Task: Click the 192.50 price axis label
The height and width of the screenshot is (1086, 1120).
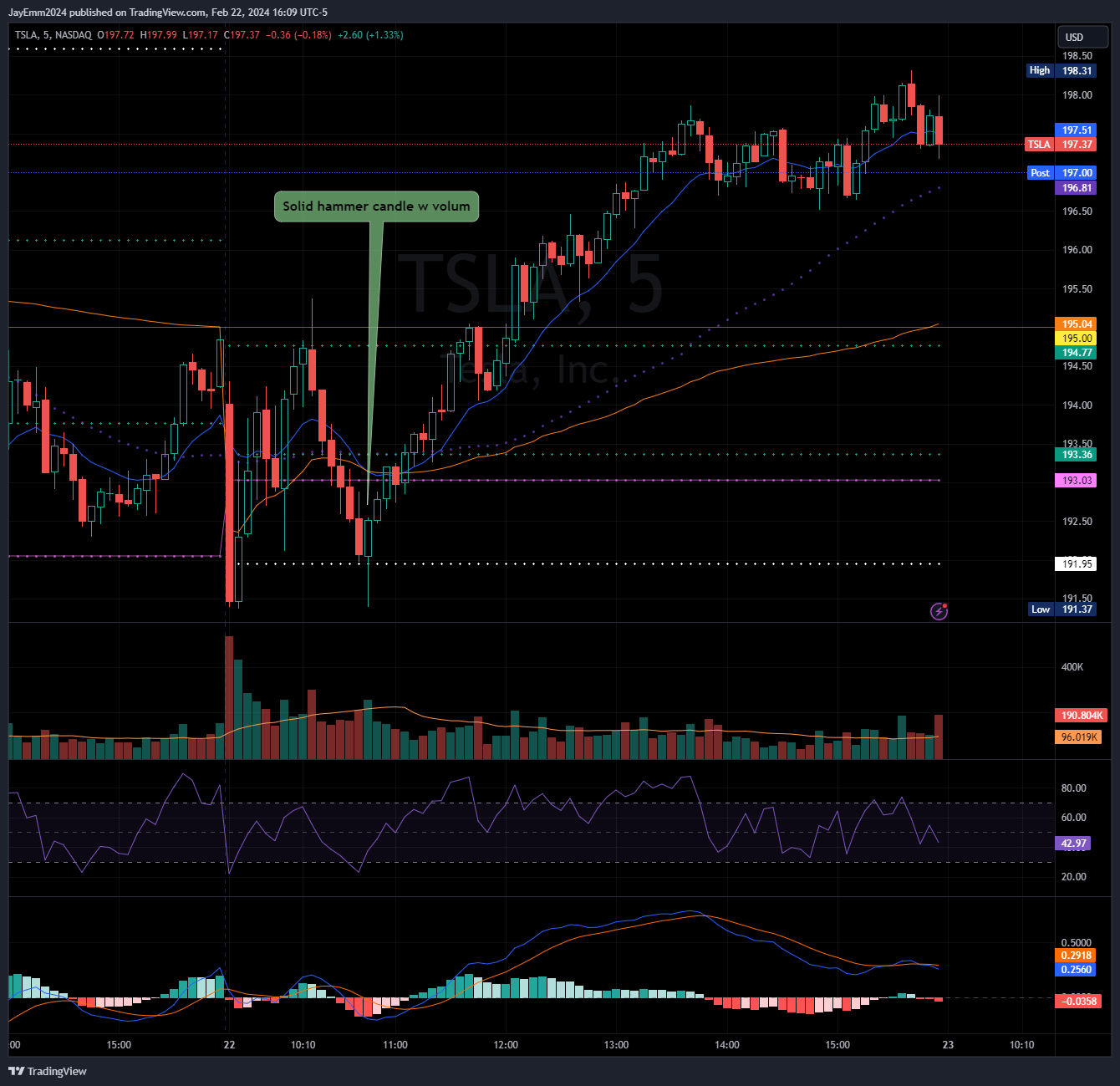Action: [x=1077, y=522]
